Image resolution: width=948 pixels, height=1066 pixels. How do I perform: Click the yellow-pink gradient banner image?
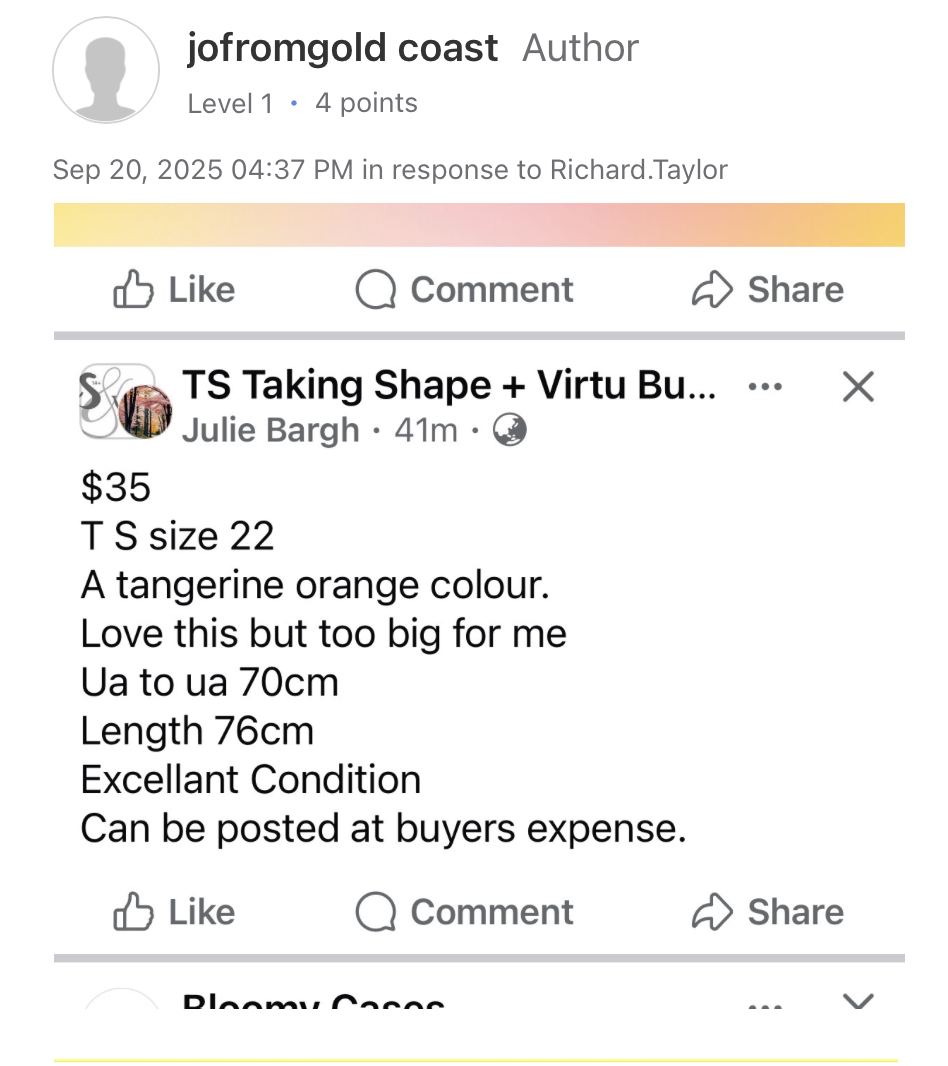tap(479, 225)
